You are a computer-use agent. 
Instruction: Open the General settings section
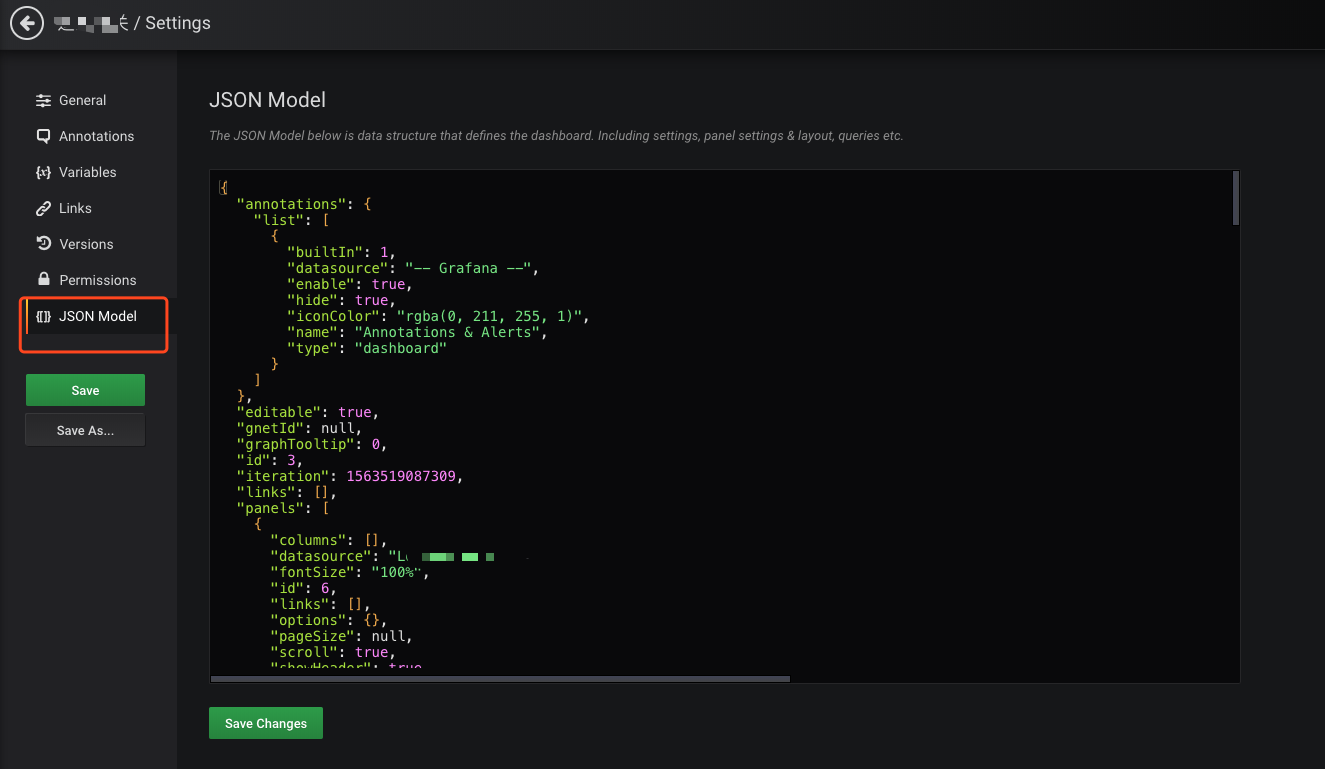tap(82, 100)
